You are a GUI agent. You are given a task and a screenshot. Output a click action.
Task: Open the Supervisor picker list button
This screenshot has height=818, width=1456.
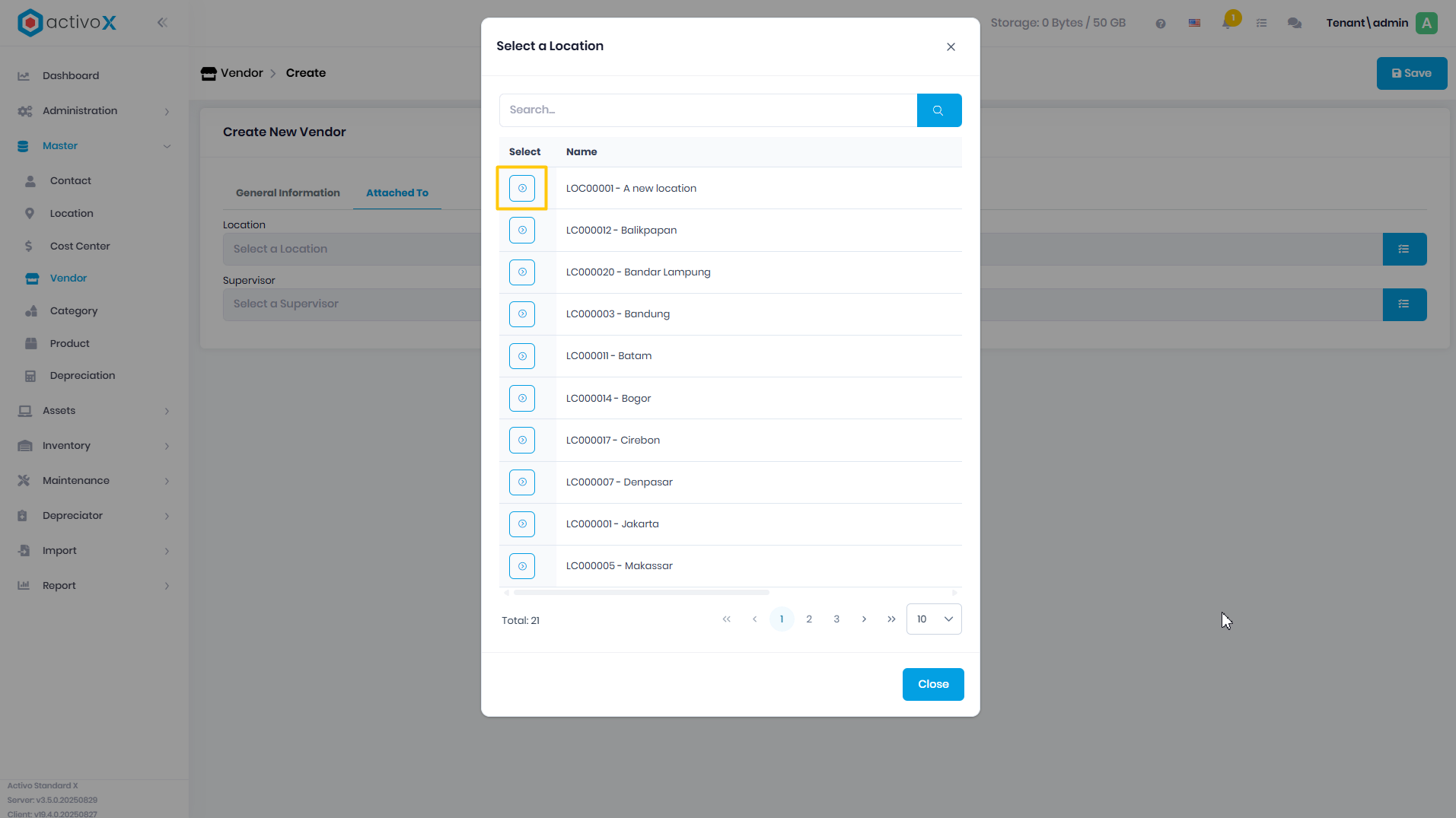(1403, 304)
